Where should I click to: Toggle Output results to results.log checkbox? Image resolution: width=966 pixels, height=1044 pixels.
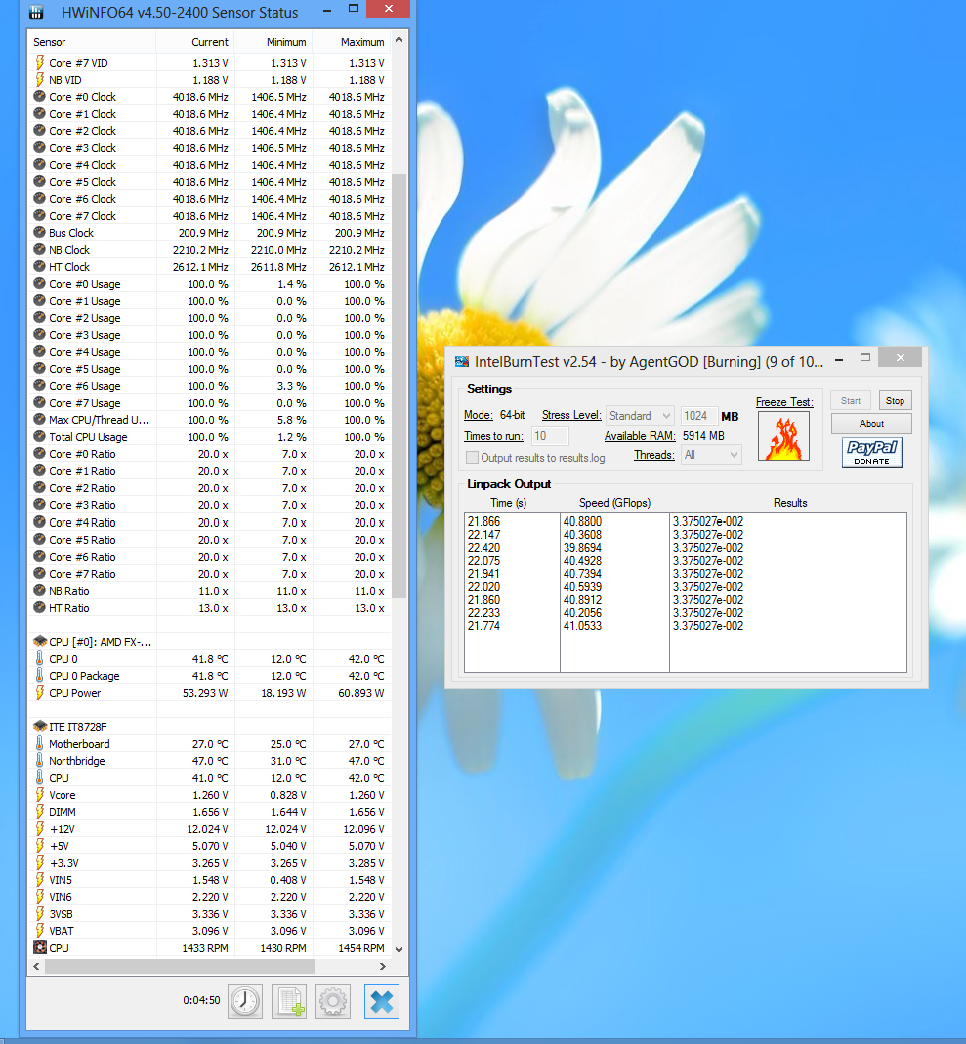(472, 457)
